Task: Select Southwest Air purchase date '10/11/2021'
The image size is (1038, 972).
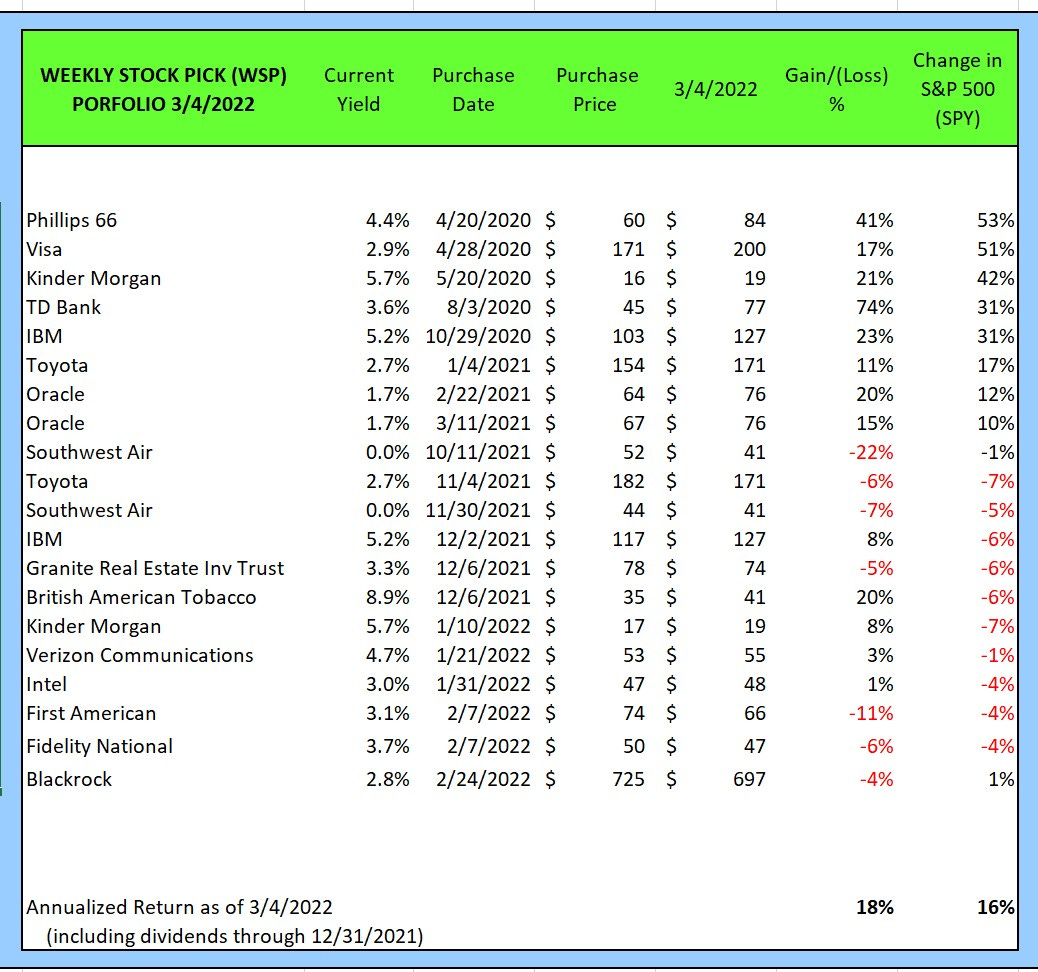Action: [x=478, y=452]
